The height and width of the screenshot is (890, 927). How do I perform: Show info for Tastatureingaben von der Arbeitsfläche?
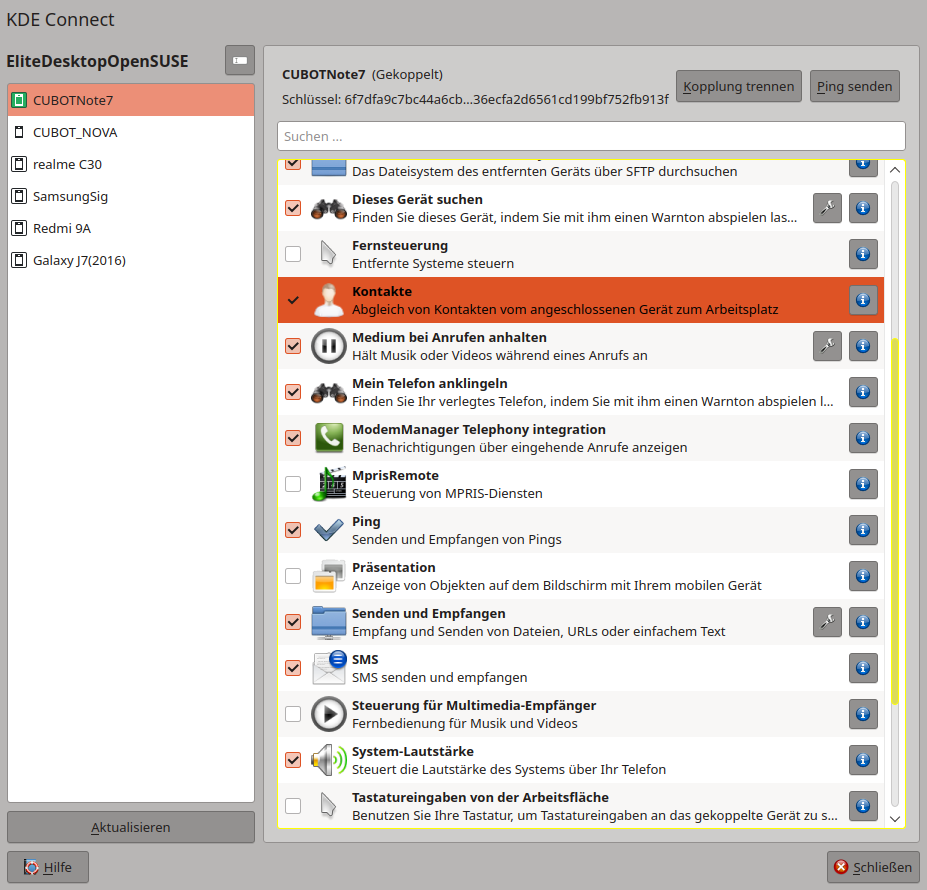(863, 806)
